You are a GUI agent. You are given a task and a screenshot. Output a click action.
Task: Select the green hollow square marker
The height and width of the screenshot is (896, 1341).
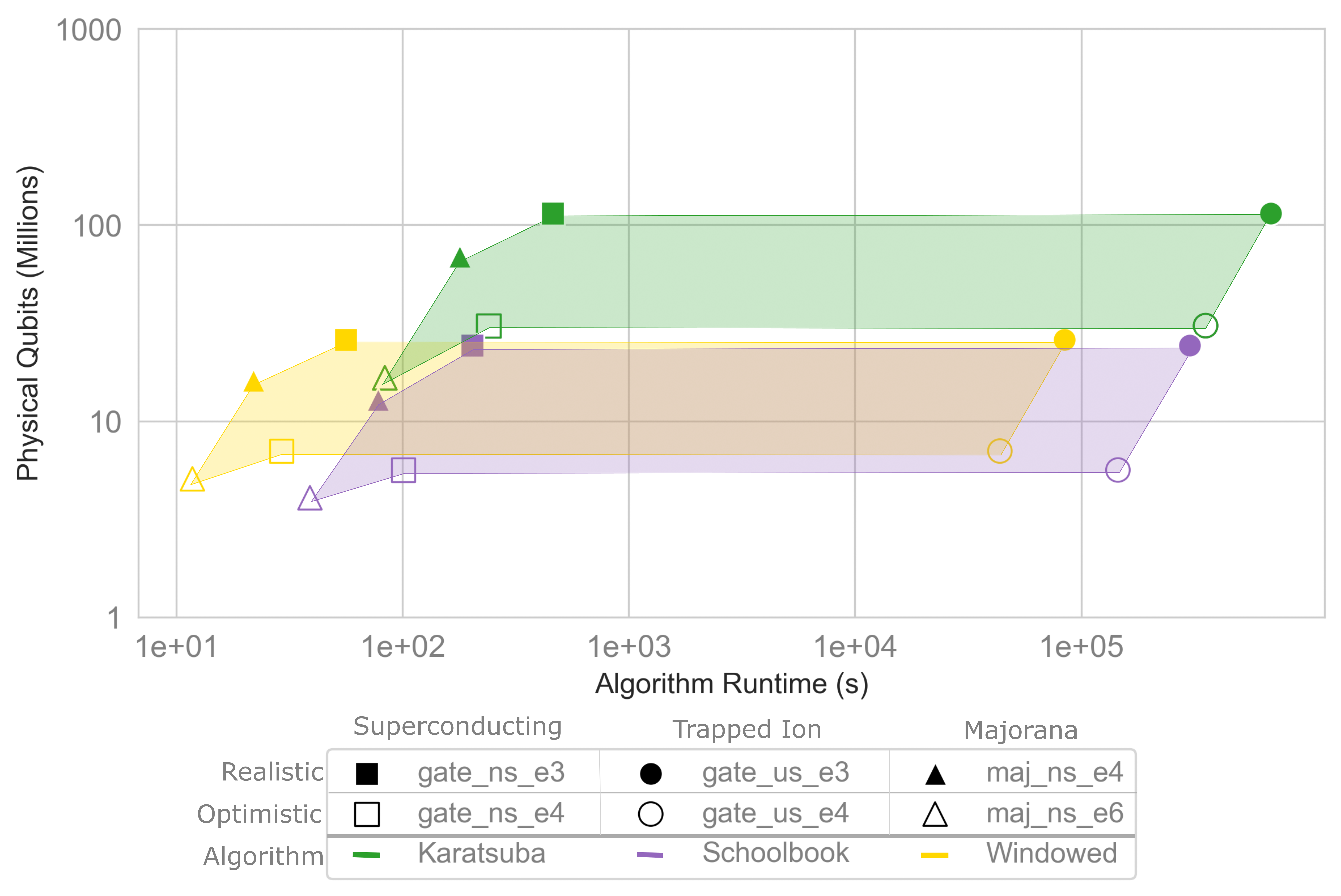pyautogui.click(x=489, y=326)
